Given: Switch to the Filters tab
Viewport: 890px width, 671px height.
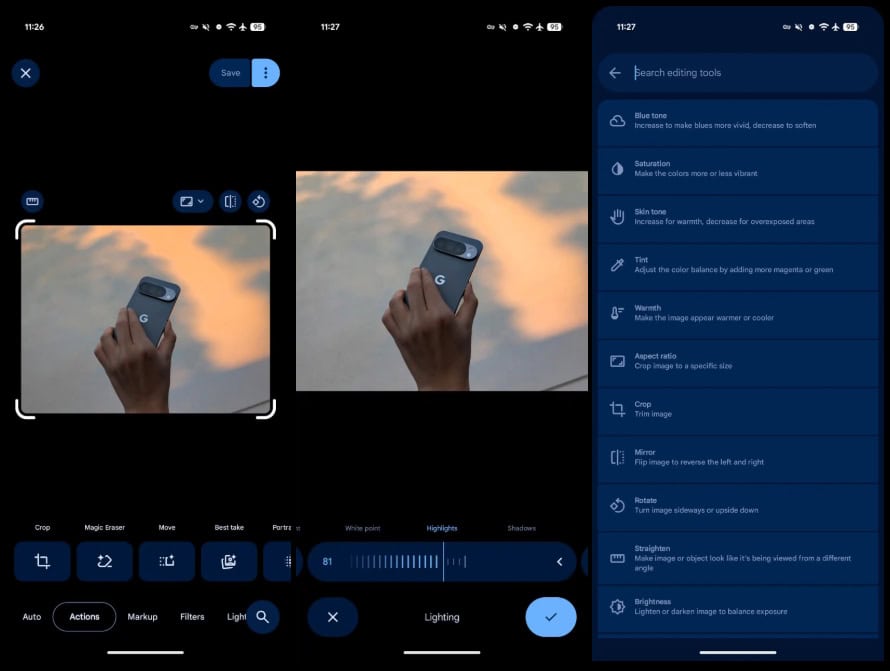Looking at the screenshot, I should coord(192,617).
